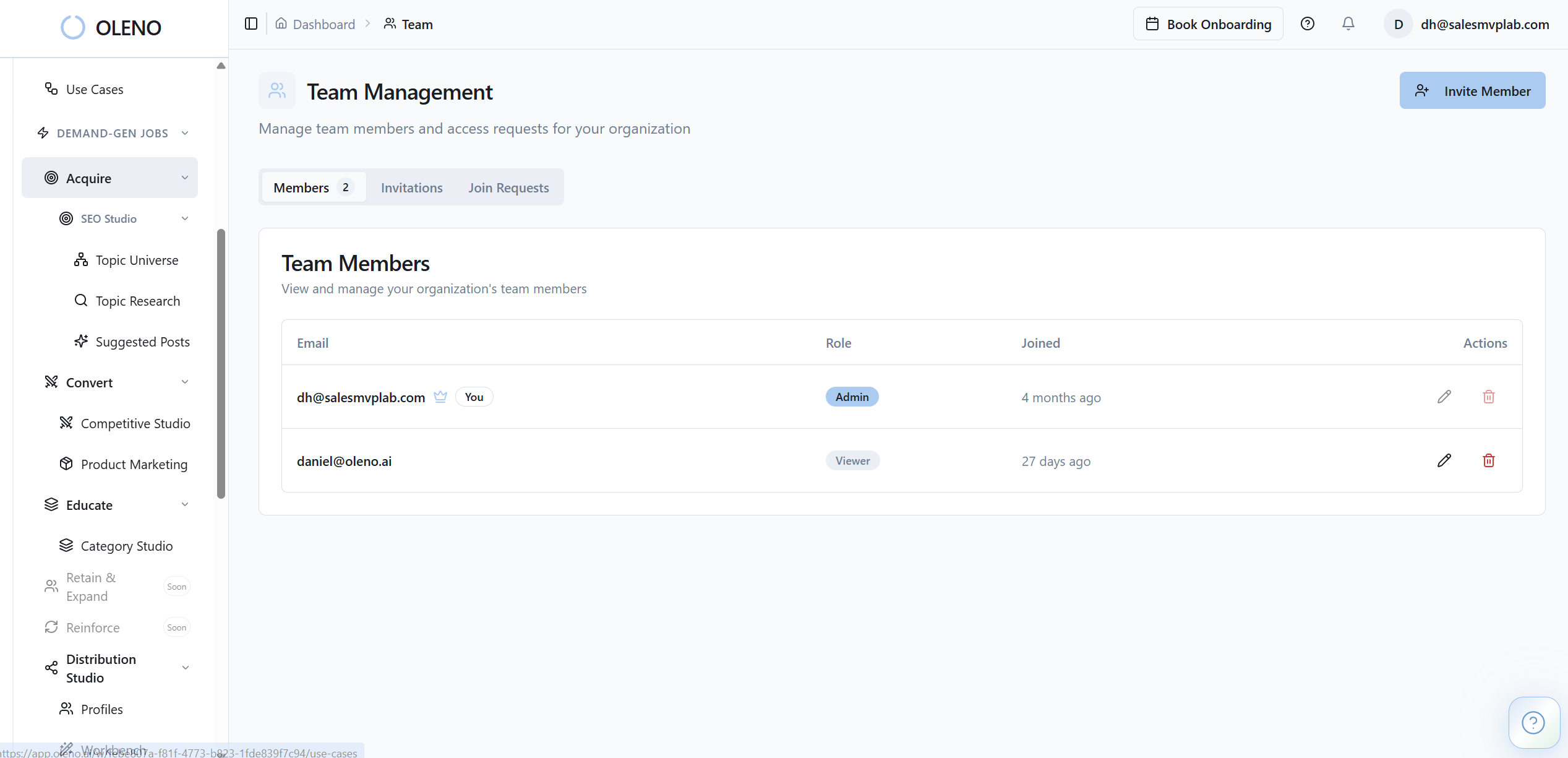Select the Topic Research search icon
Viewport: 1568px width, 758px height.
[x=81, y=301]
